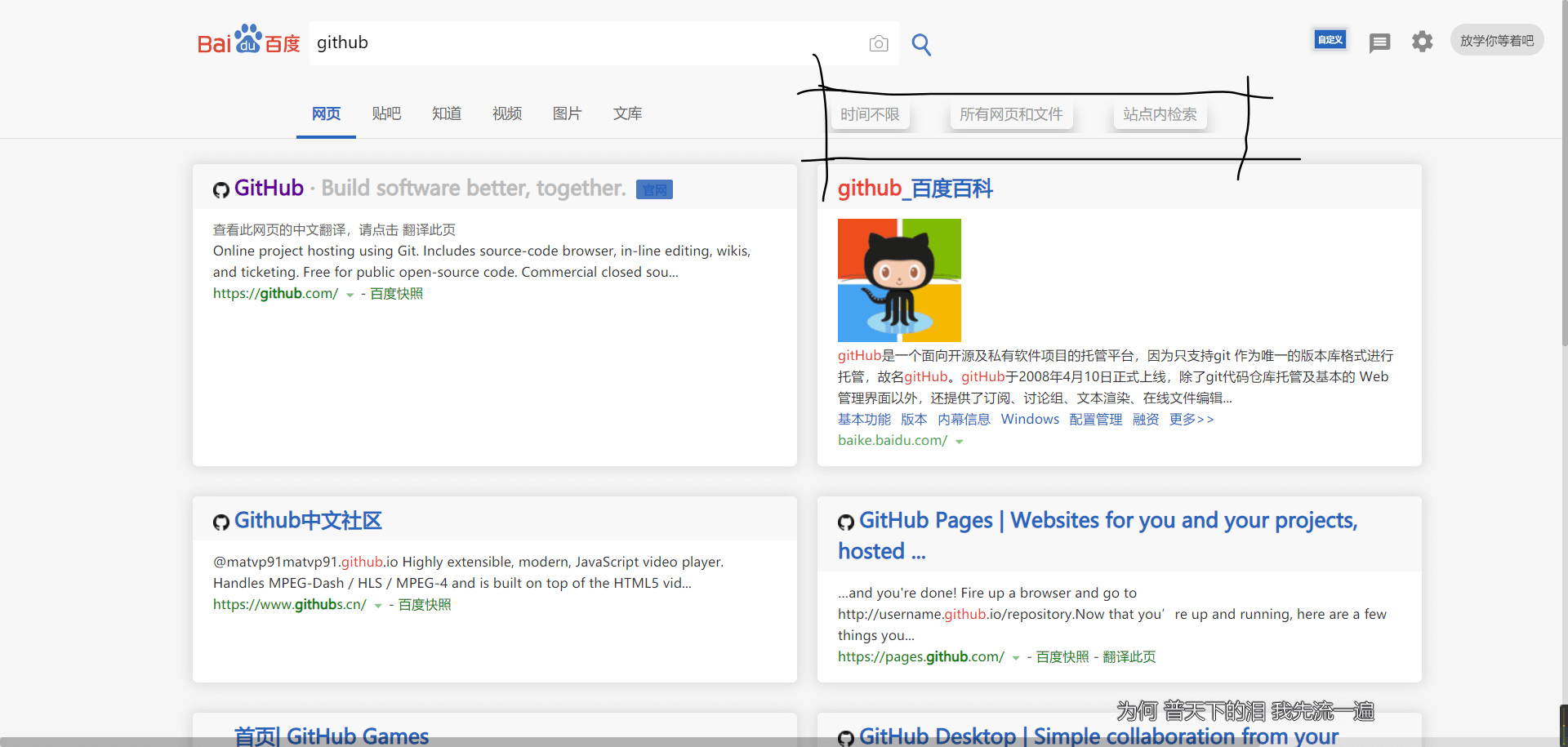
Task: Open the messages chat icon
Action: click(1379, 42)
